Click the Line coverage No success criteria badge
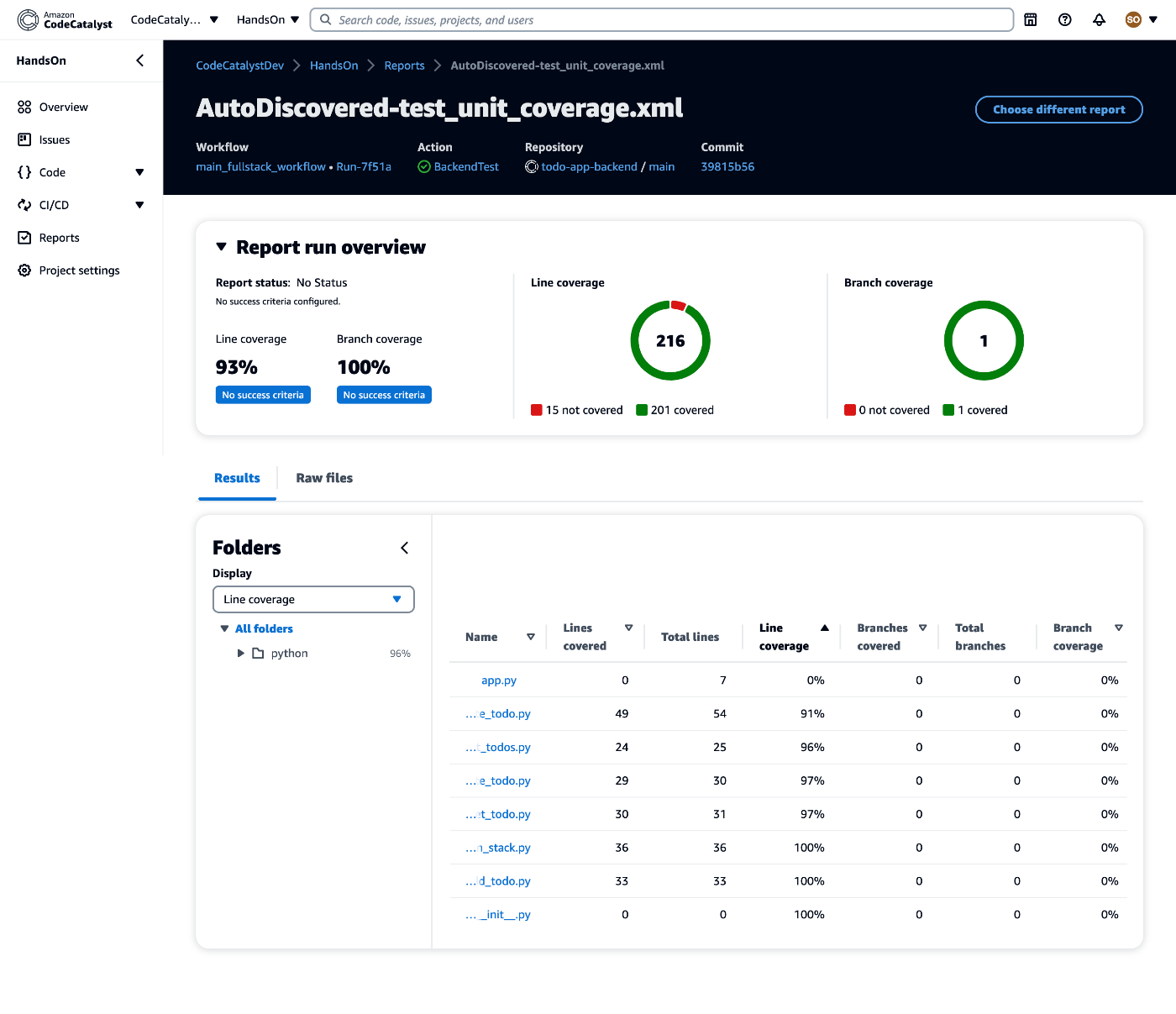The width and height of the screenshot is (1176, 1014). pyautogui.click(x=263, y=395)
